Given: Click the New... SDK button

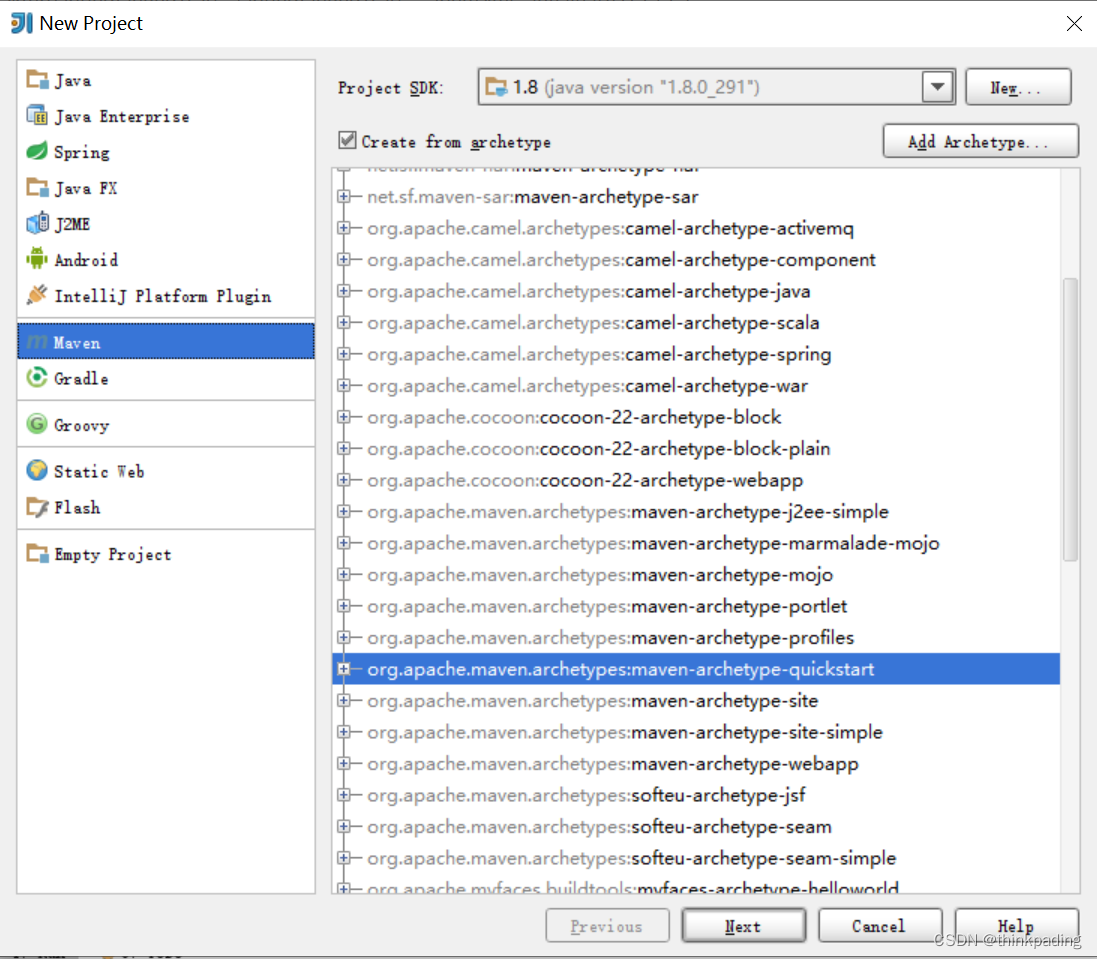Looking at the screenshot, I should coord(1018,87).
